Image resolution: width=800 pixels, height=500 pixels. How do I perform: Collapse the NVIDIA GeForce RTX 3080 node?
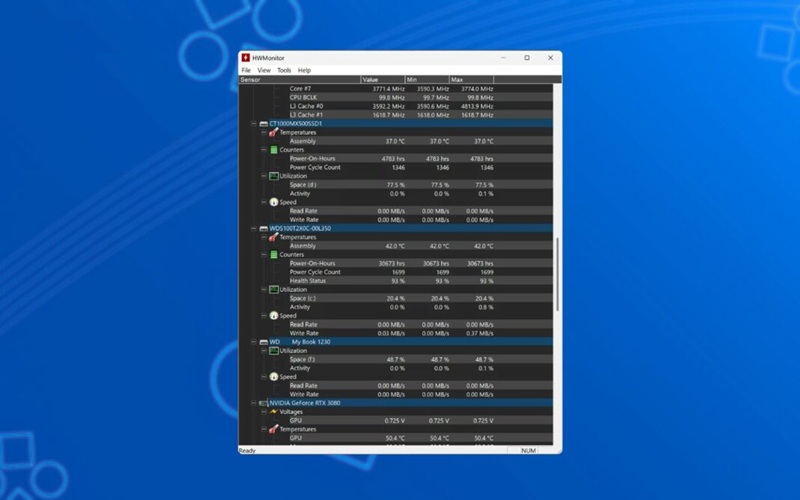254,403
